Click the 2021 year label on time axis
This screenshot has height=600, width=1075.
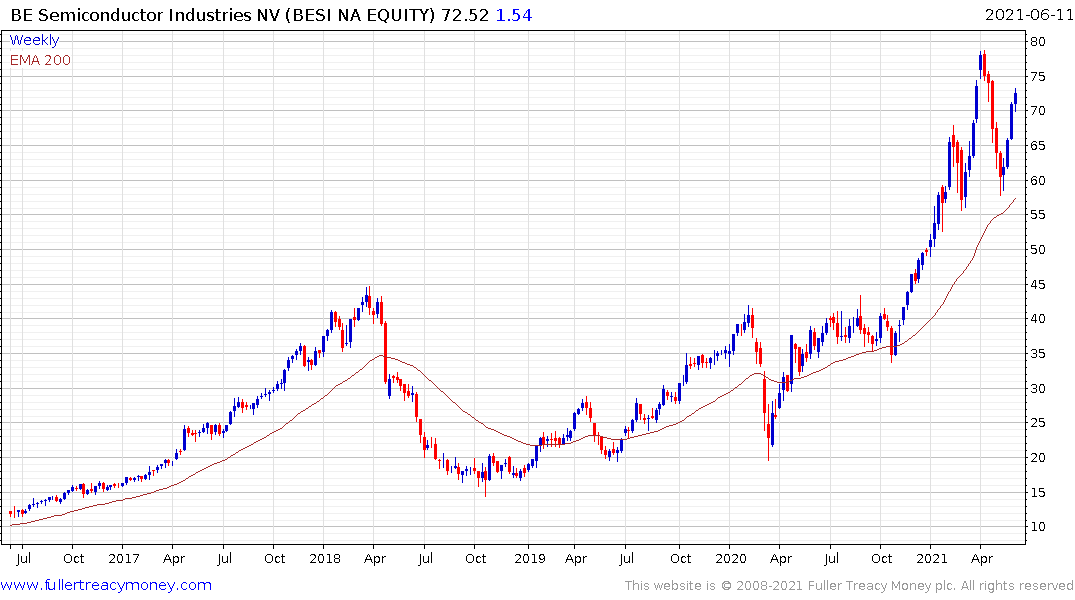point(932,559)
